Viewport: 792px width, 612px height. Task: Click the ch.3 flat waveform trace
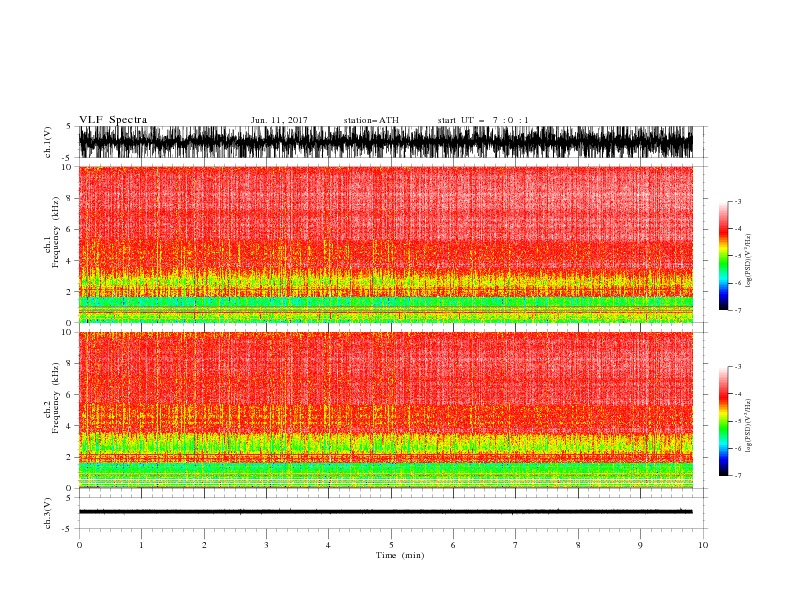tap(385, 512)
